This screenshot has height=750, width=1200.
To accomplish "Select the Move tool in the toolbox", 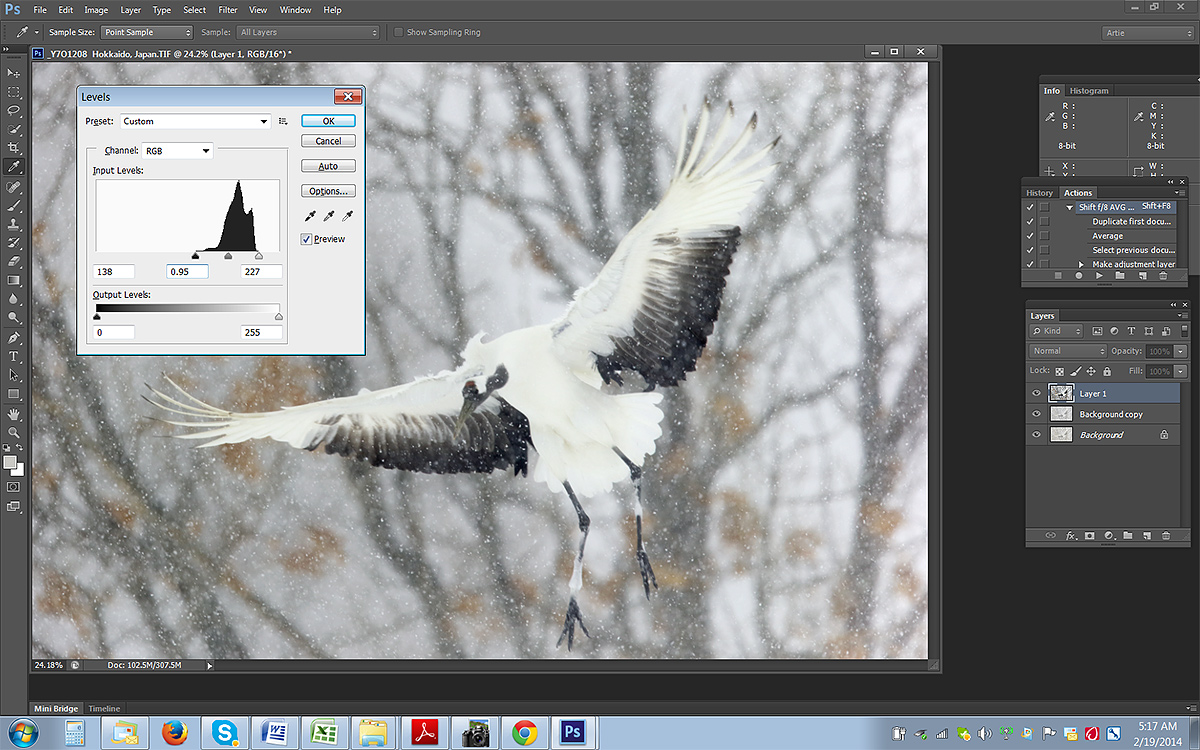I will [x=14, y=74].
